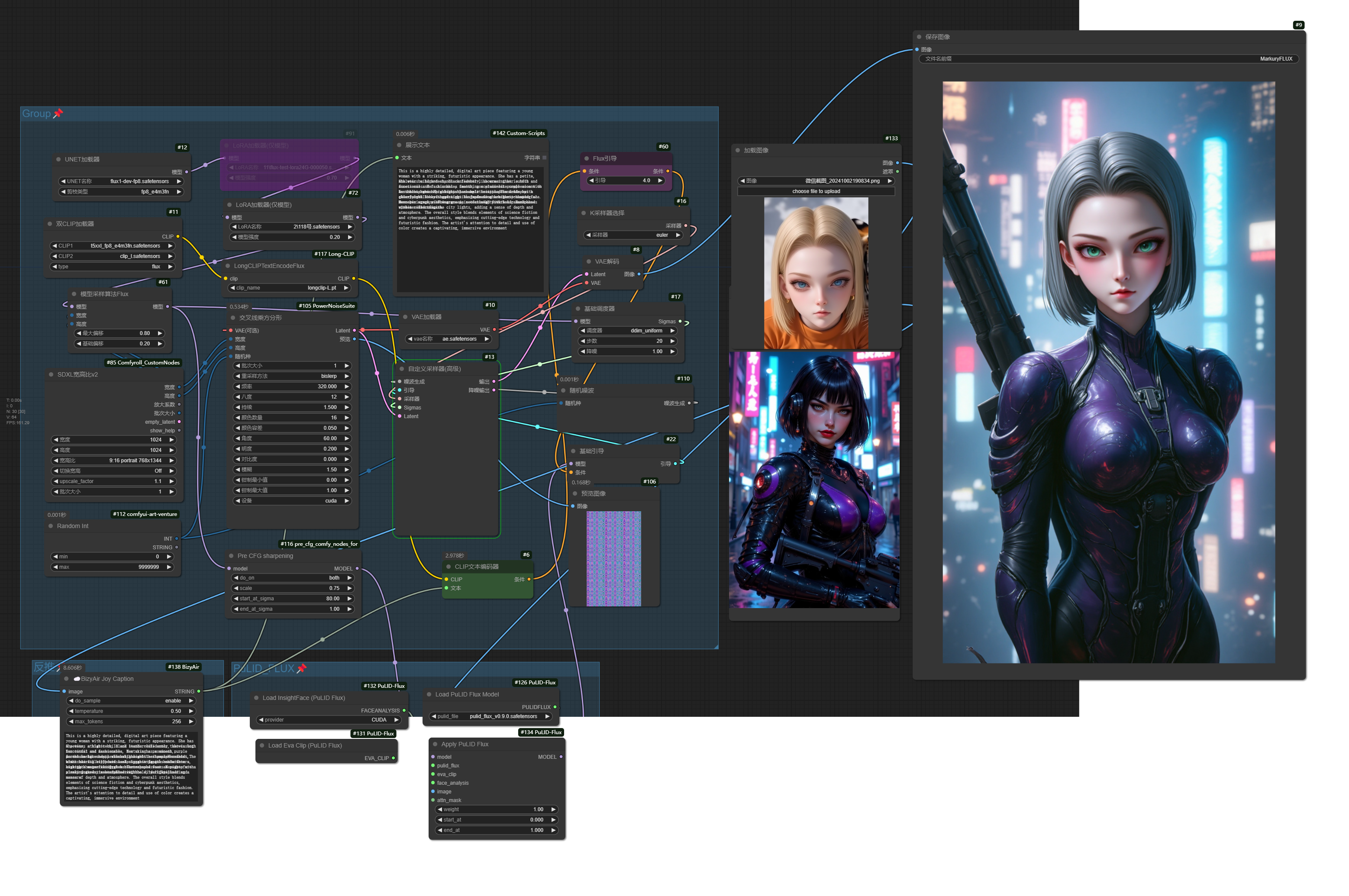Increase Flux引导 value with right arrow
The width and height of the screenshot is (1349, 896).
[x=660, y=180]
